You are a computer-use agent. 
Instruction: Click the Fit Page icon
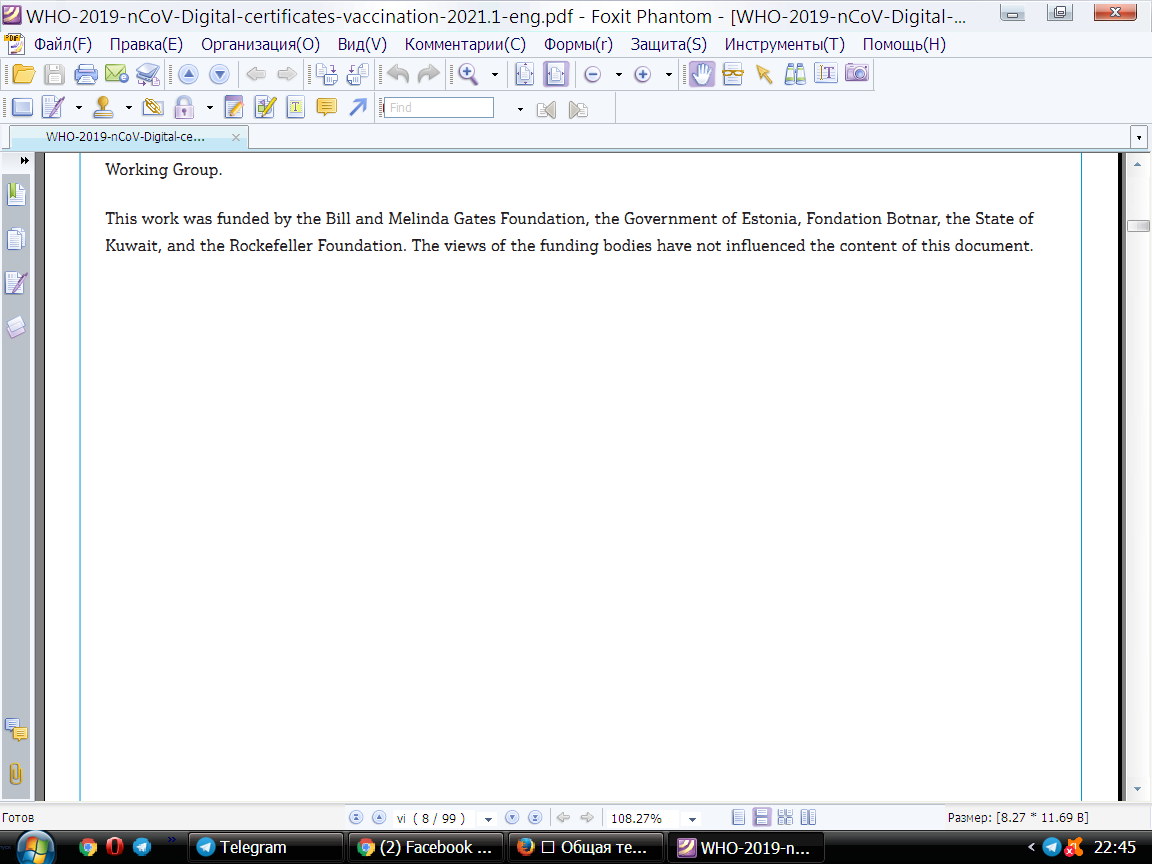pos(525,74)
